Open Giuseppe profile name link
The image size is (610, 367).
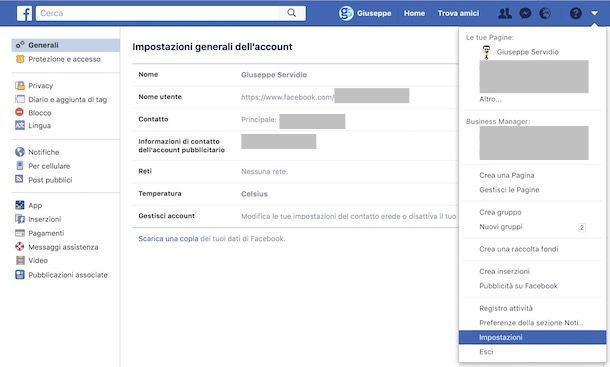point(374,13)
